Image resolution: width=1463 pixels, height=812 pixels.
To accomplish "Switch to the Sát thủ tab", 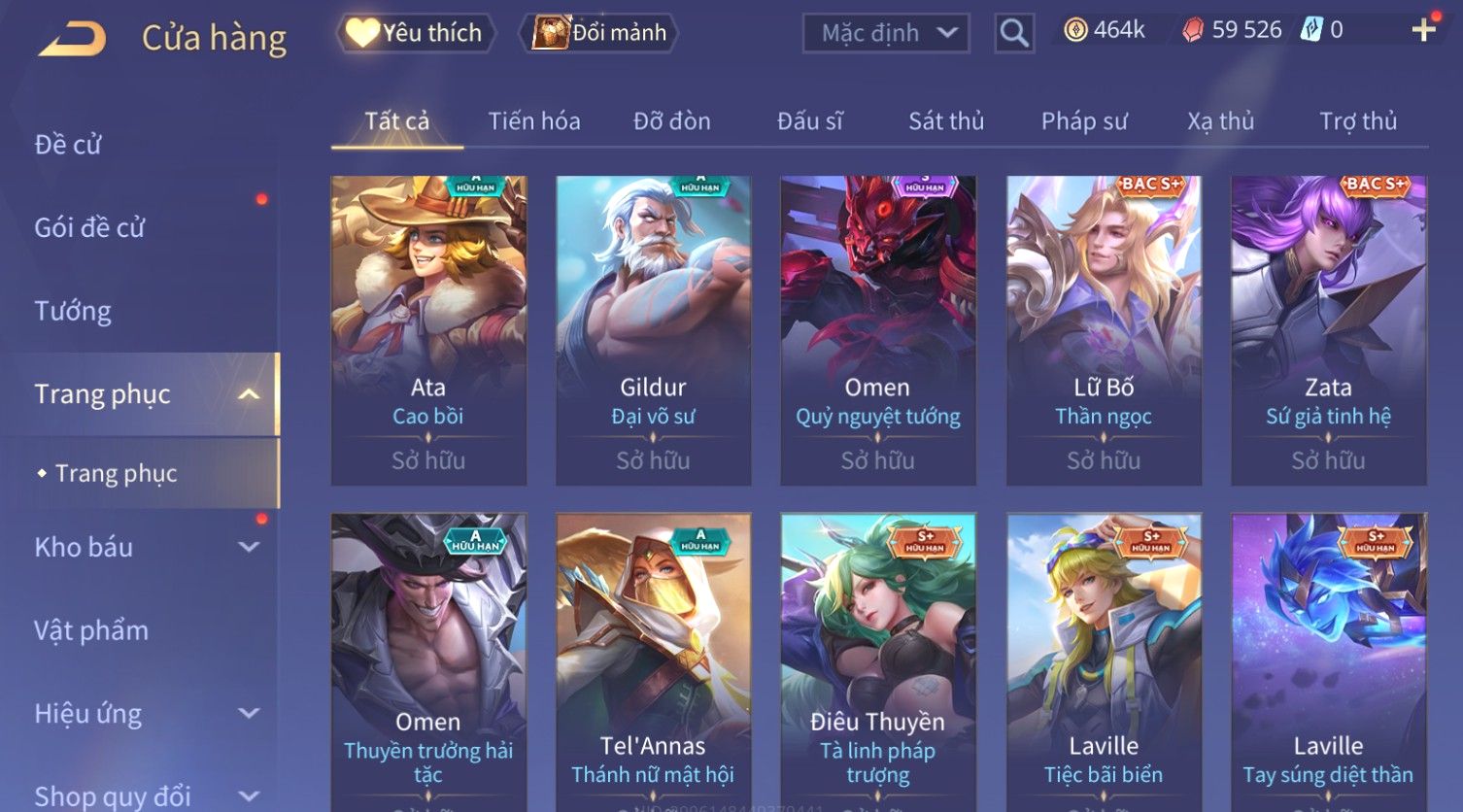I will (946, 121).
